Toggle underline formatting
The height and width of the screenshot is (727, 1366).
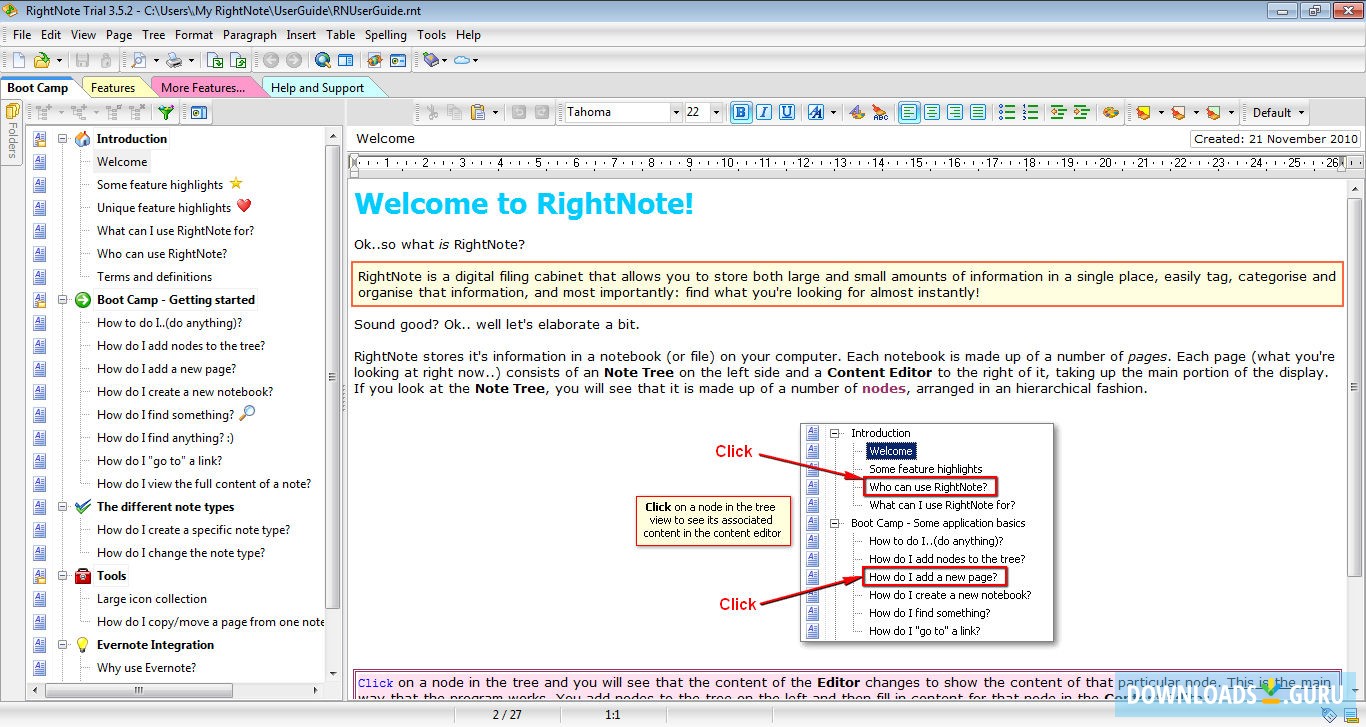[x=787, y=112]
